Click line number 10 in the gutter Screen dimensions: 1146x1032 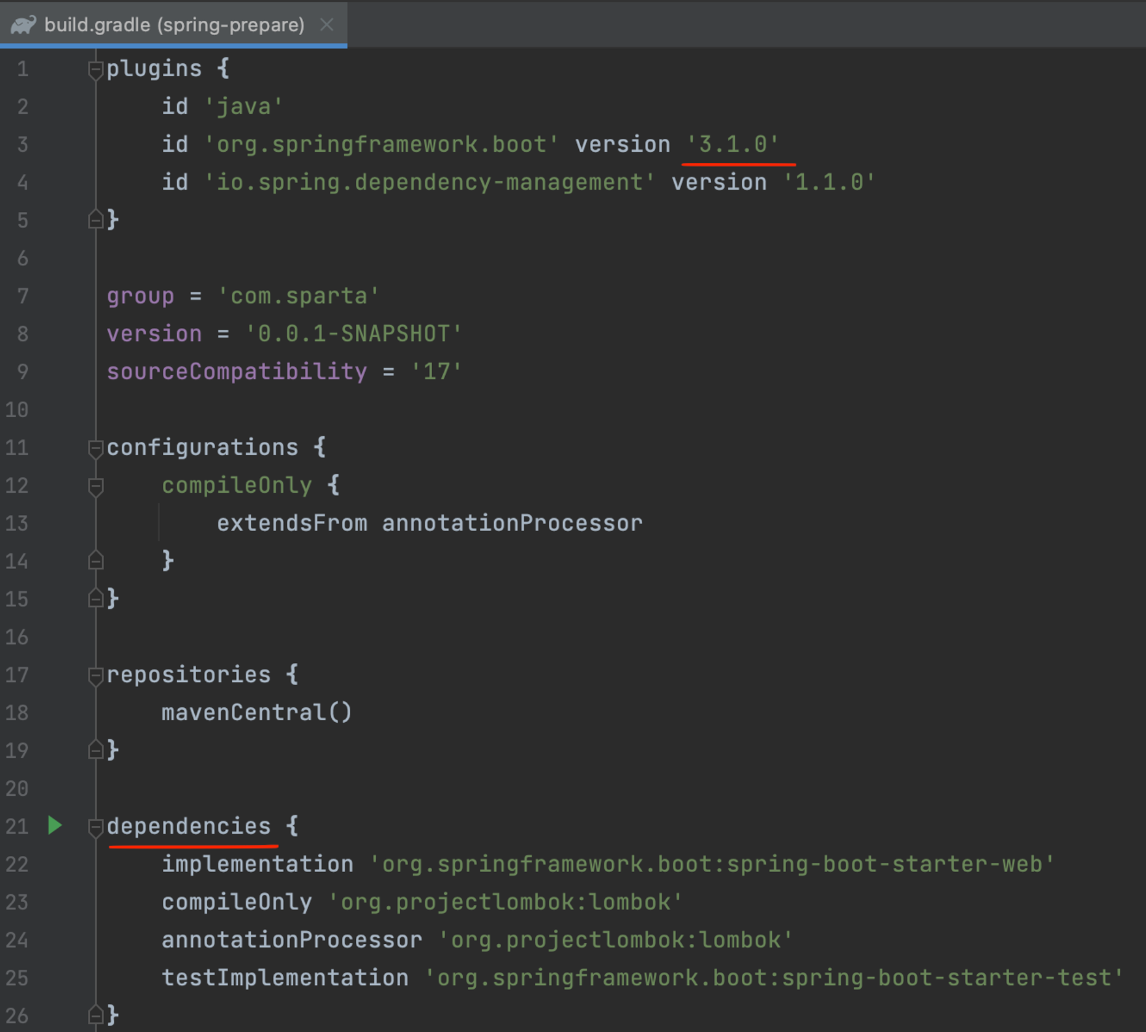17,409
